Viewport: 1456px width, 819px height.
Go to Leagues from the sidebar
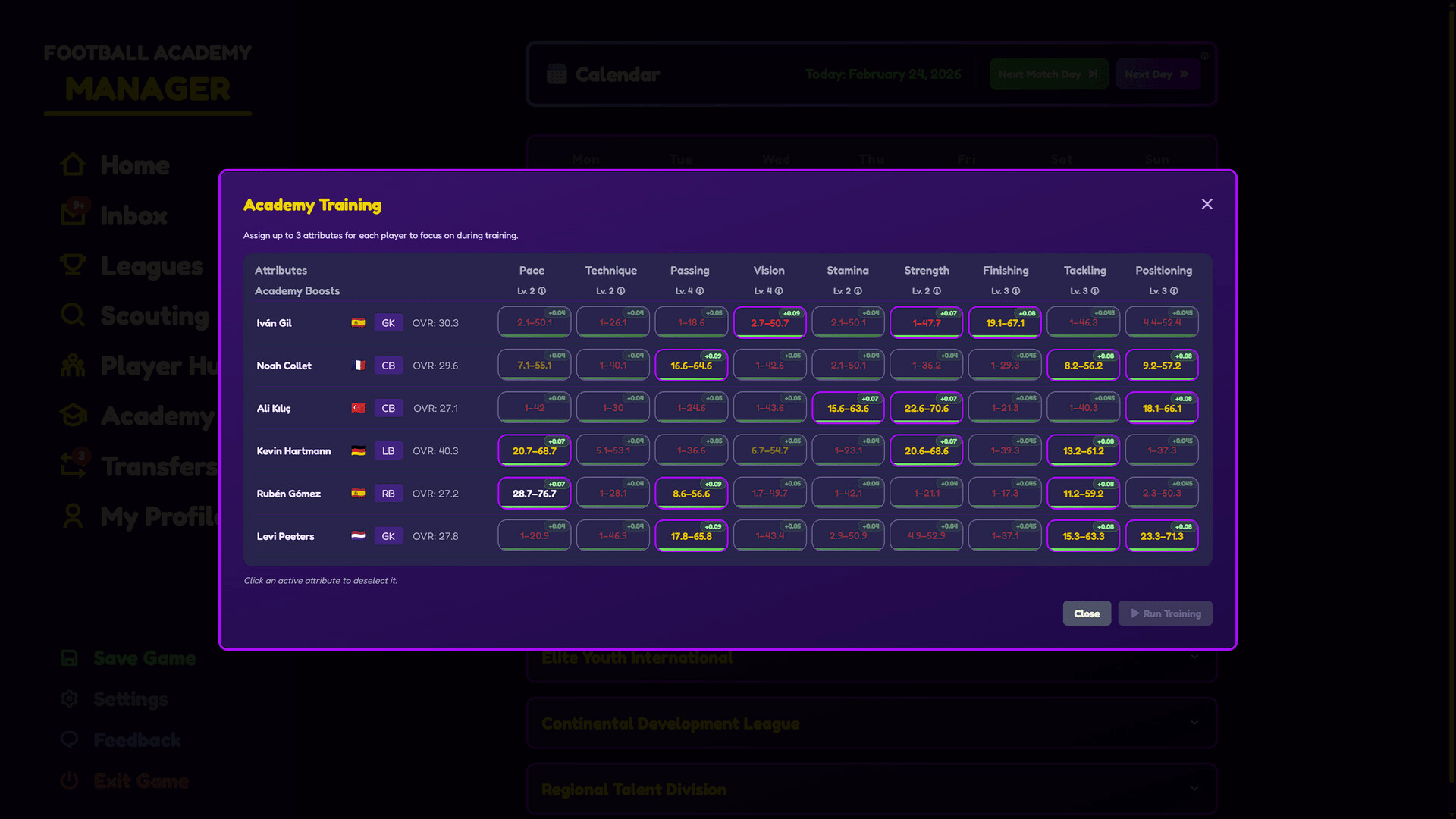click(x=152, y=265)
